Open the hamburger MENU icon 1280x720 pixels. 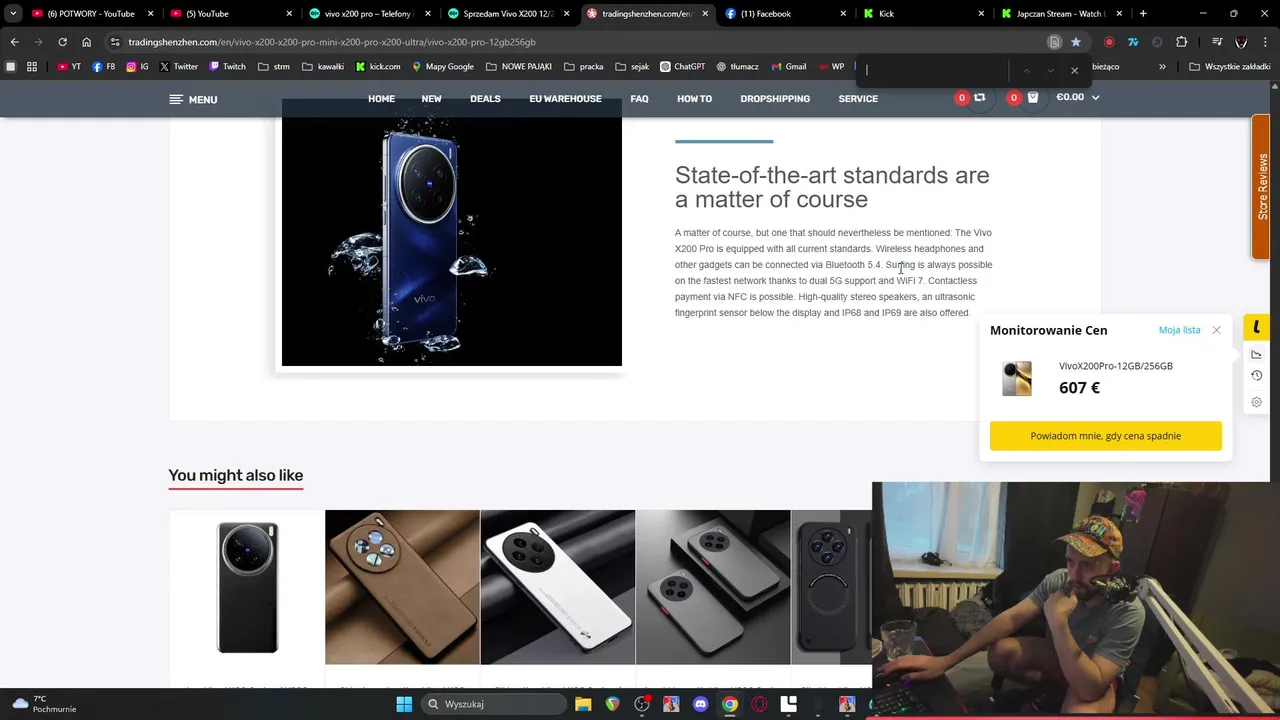176,99
